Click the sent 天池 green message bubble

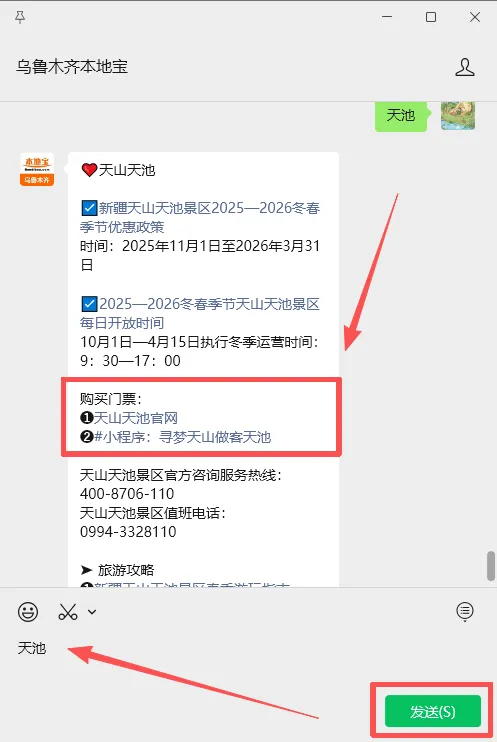click(401, 115)
